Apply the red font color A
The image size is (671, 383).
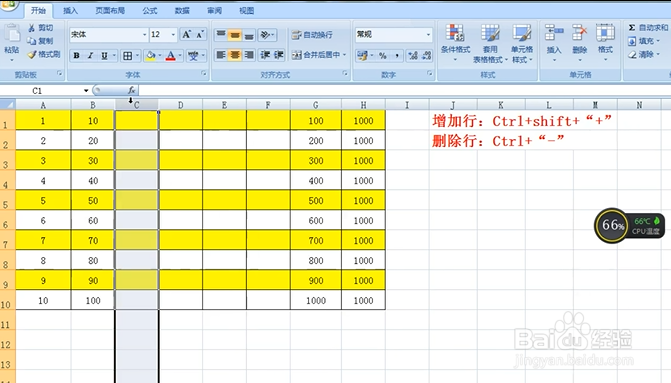pos(170,56)
